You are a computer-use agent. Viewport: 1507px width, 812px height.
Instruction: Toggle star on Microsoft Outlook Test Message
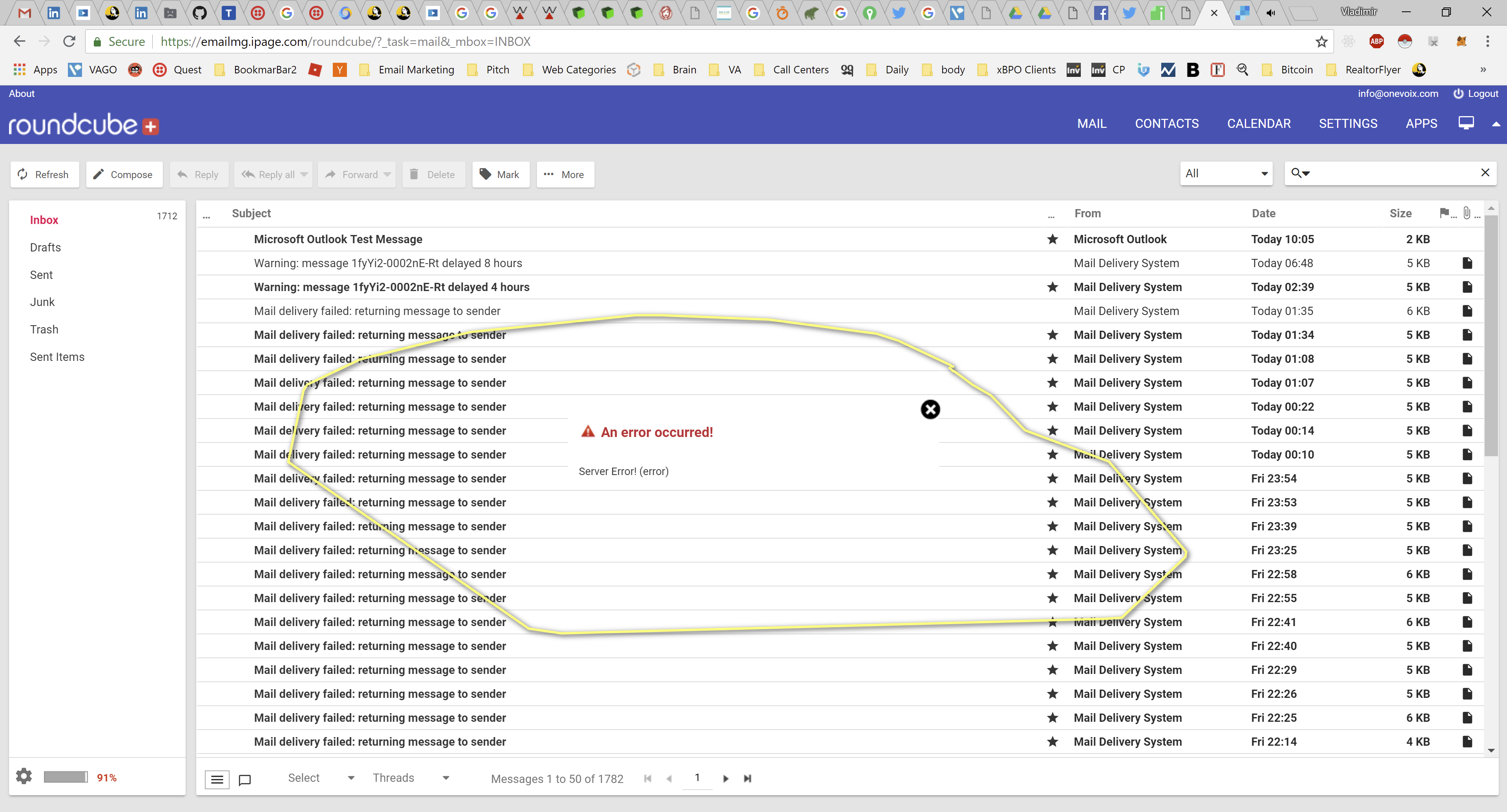tap(1052, 239)
